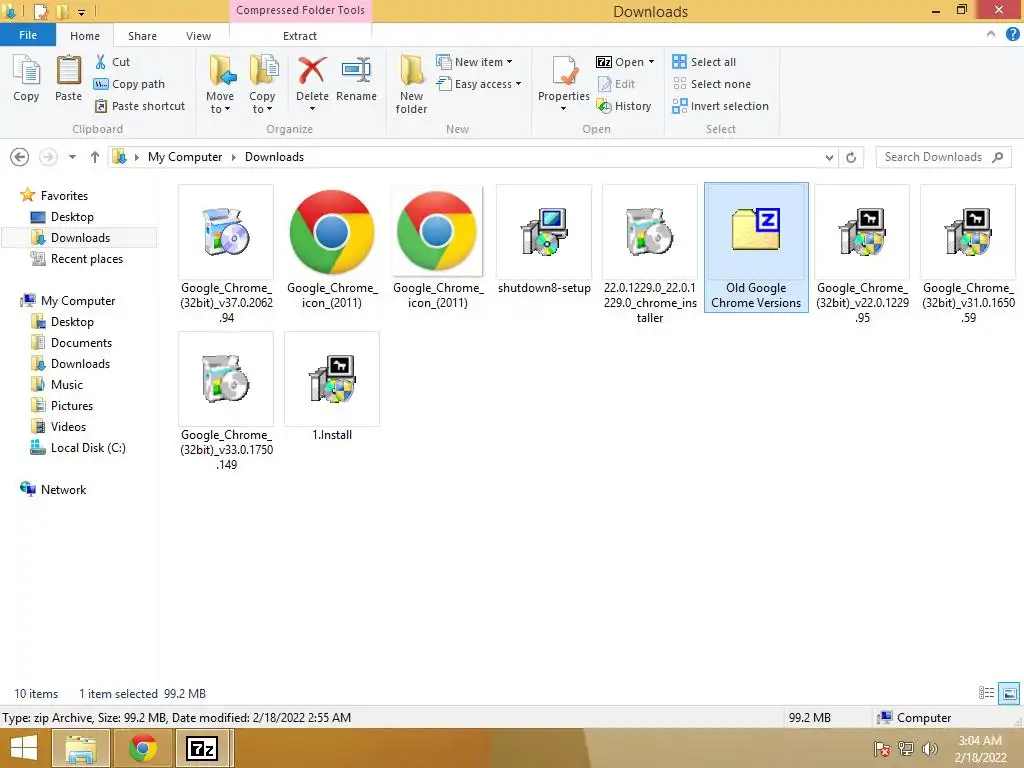Viewport: 1024px width, 768px height.
Task: Switch to the Home tab
Action: [x=85, y=36]
